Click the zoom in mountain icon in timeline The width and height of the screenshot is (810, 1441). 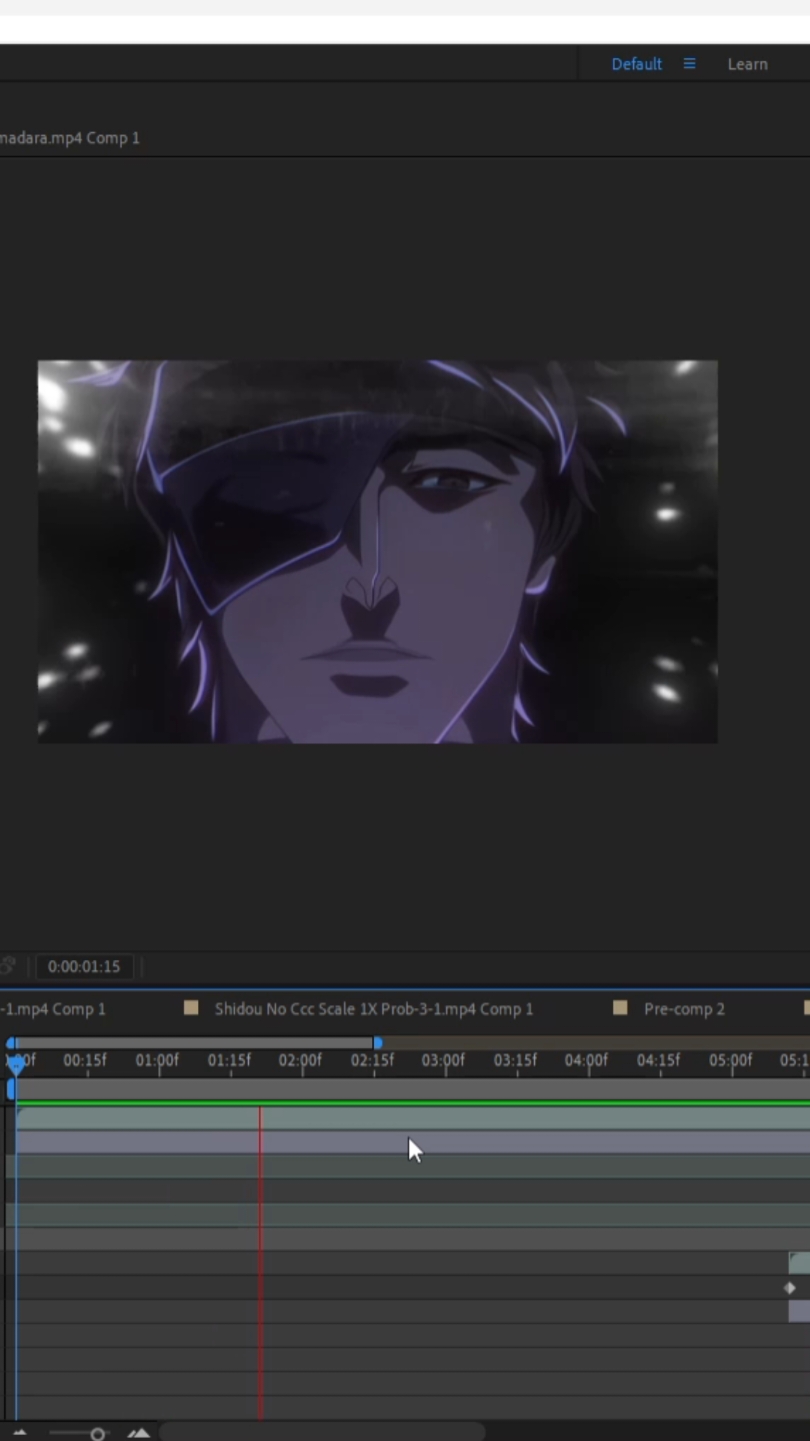pyautogui.click(x=139, y=1433)
